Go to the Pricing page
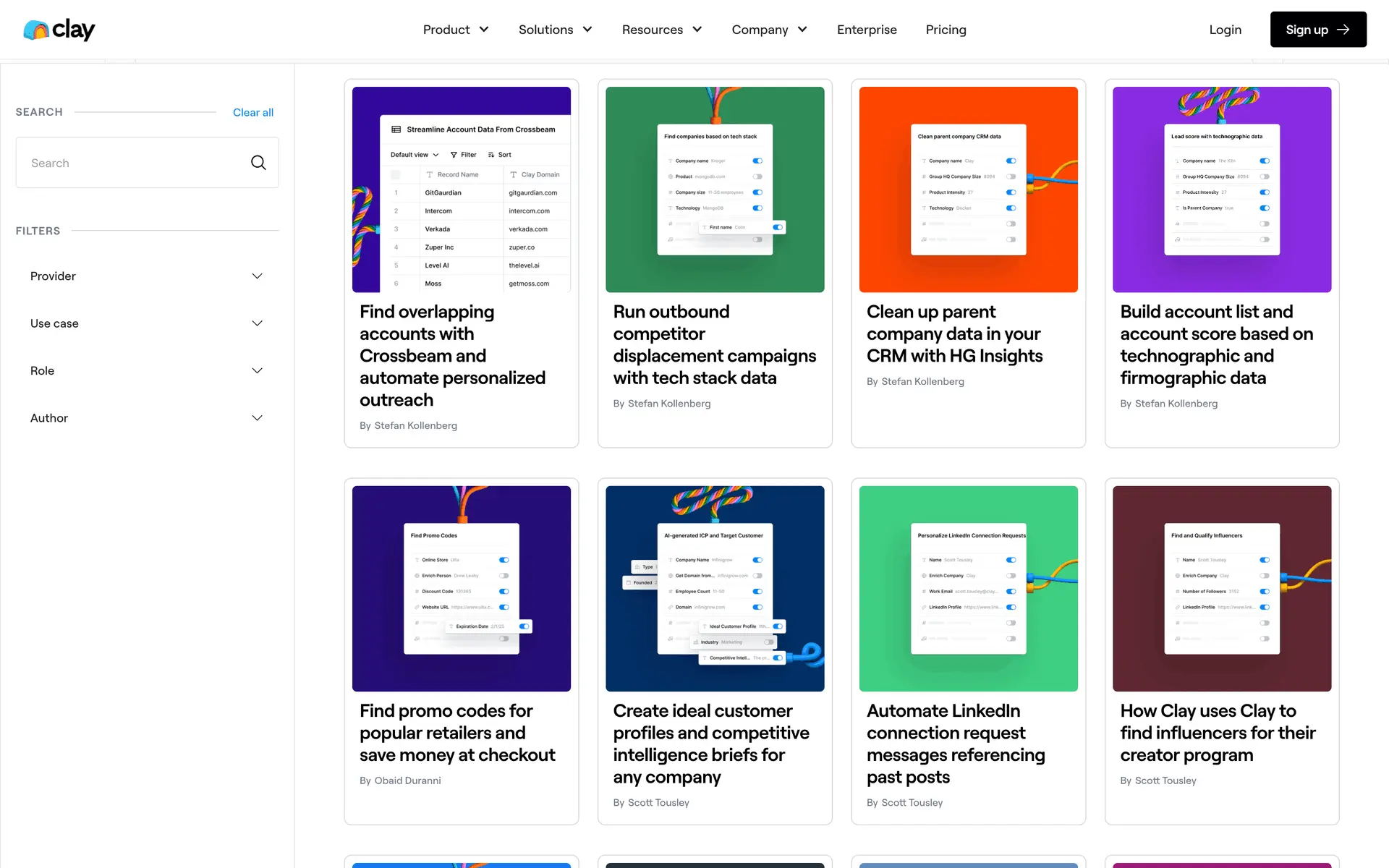The image size is (1389, 868). 946,30
